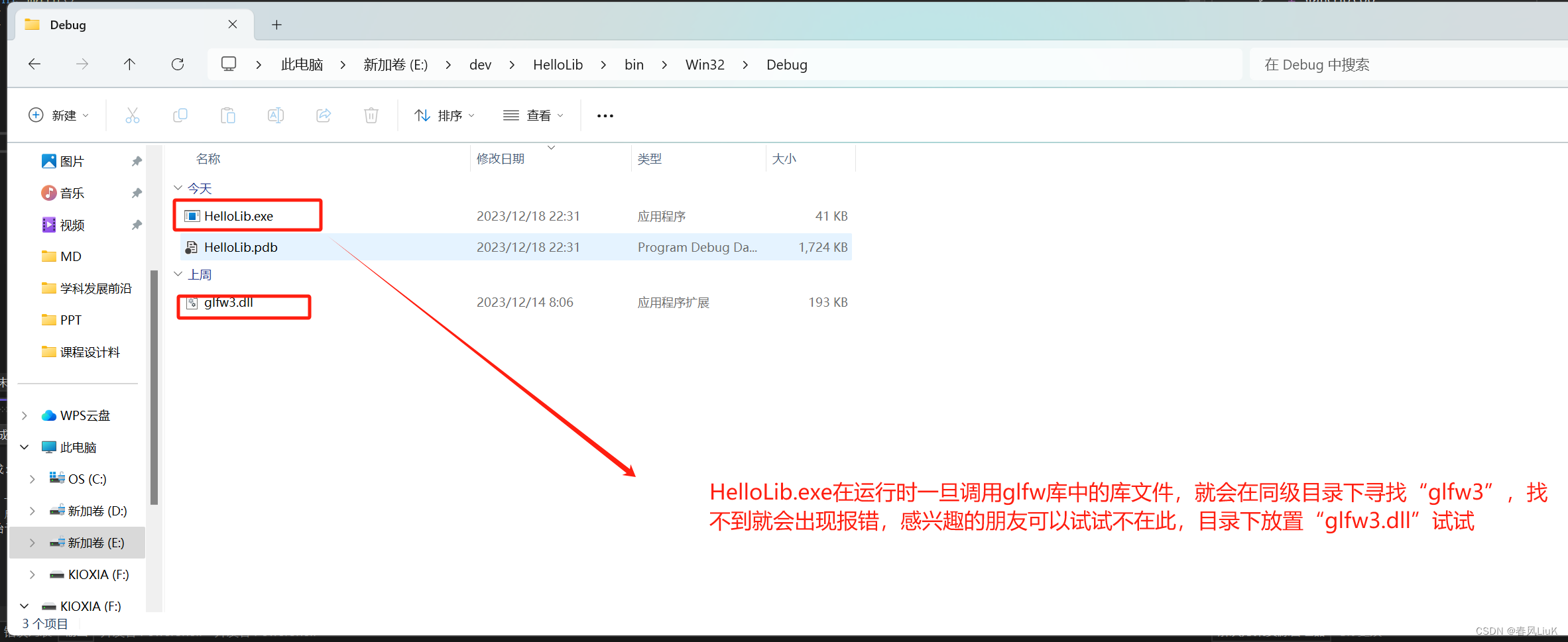Click the Cut scissors icon
Screen dimensions: 1568x642
pos(133,115)
